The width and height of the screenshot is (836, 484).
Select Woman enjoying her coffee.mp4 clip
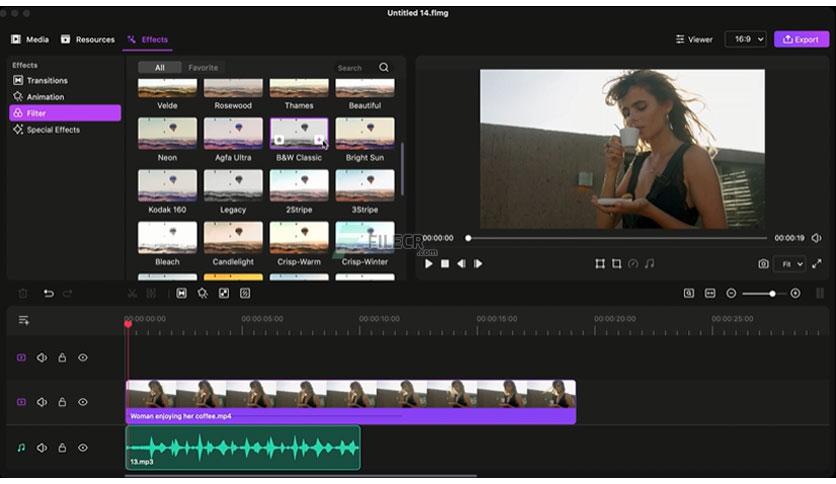(x=351, y=402)
